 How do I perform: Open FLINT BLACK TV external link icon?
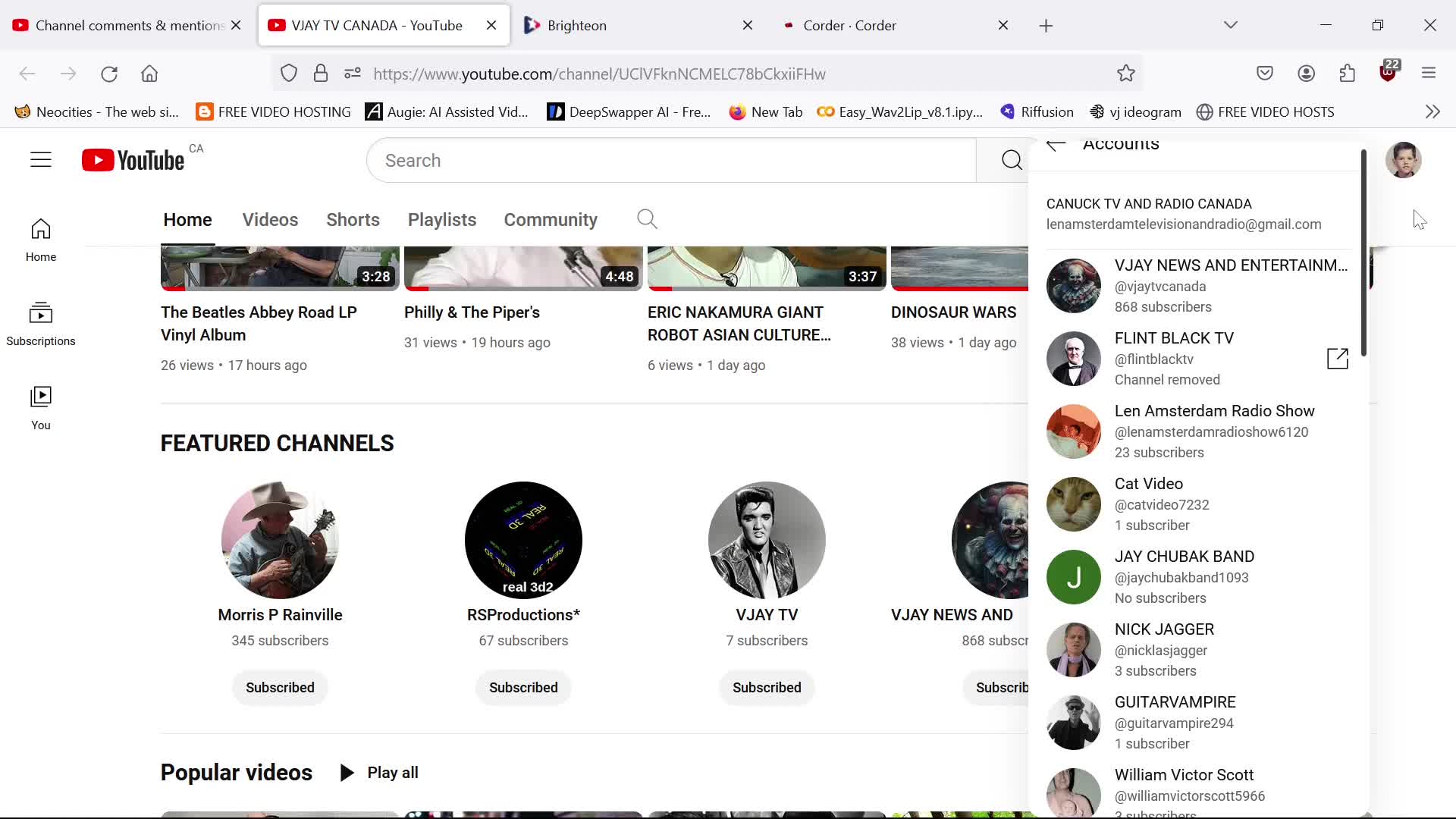[1338, 359]
